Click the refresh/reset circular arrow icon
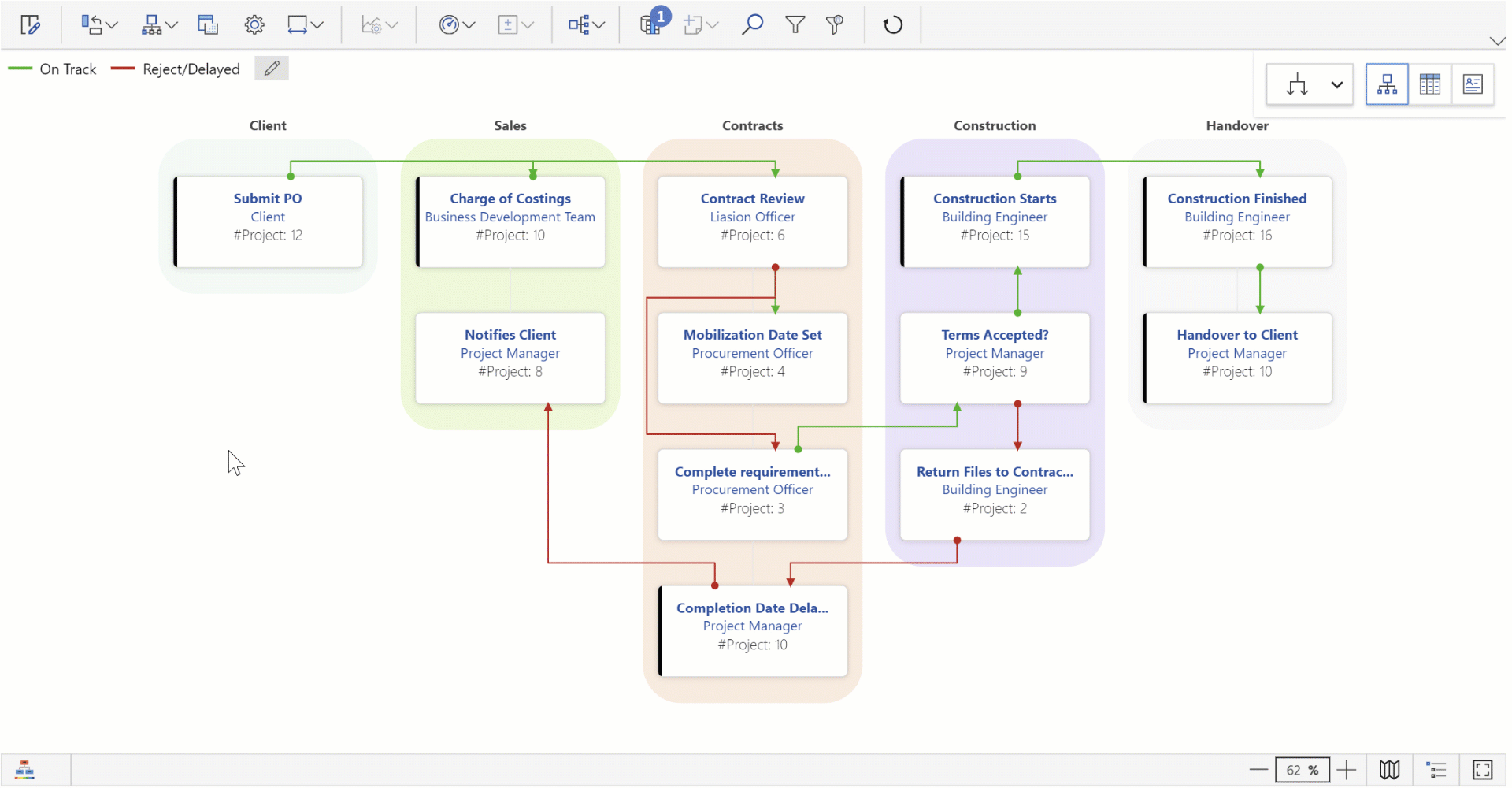1512x788 pixels. [892, 24]
